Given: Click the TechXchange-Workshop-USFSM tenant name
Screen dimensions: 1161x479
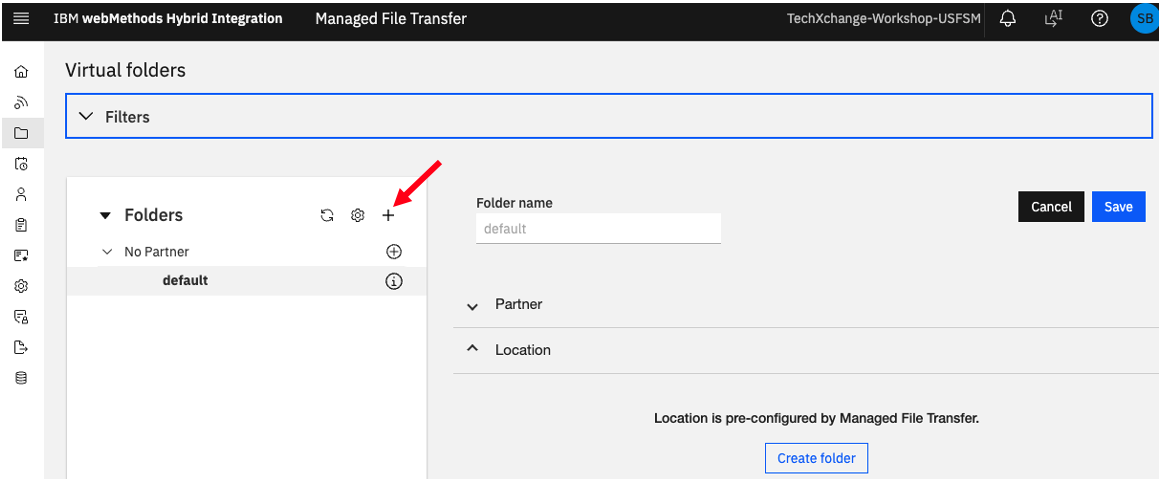Looking at the screenshot, I should coord(883,19).
